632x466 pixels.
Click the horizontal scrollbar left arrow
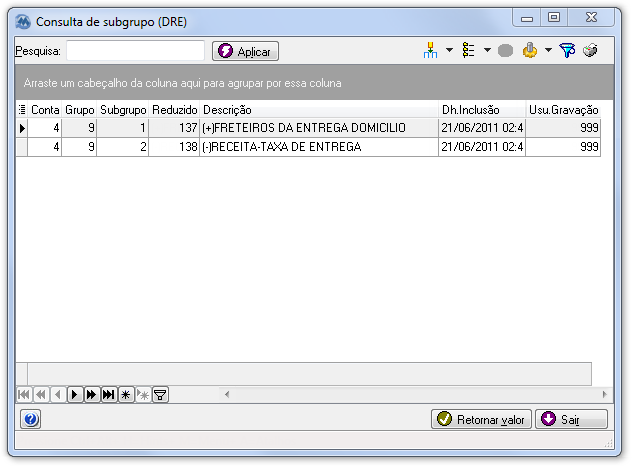pyautogui.click(x=227, y=394)
